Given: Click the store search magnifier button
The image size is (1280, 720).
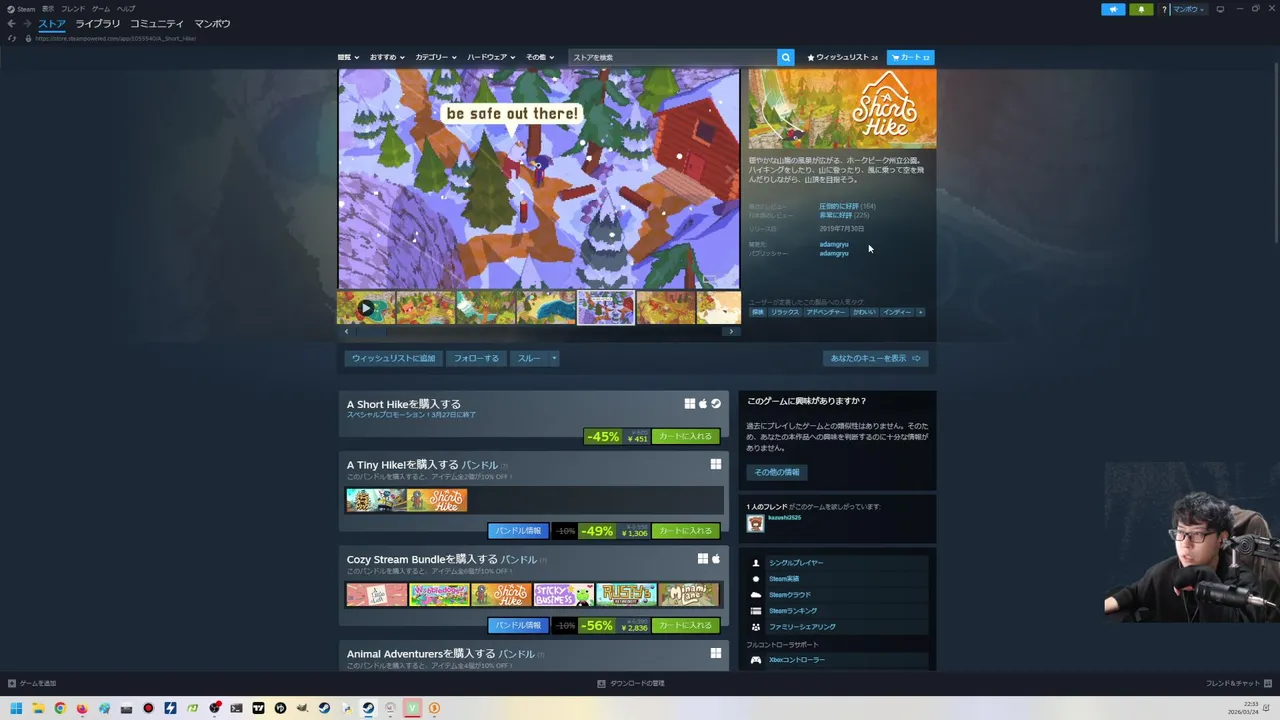Looking at the screenshot, I should coord(786,57).
